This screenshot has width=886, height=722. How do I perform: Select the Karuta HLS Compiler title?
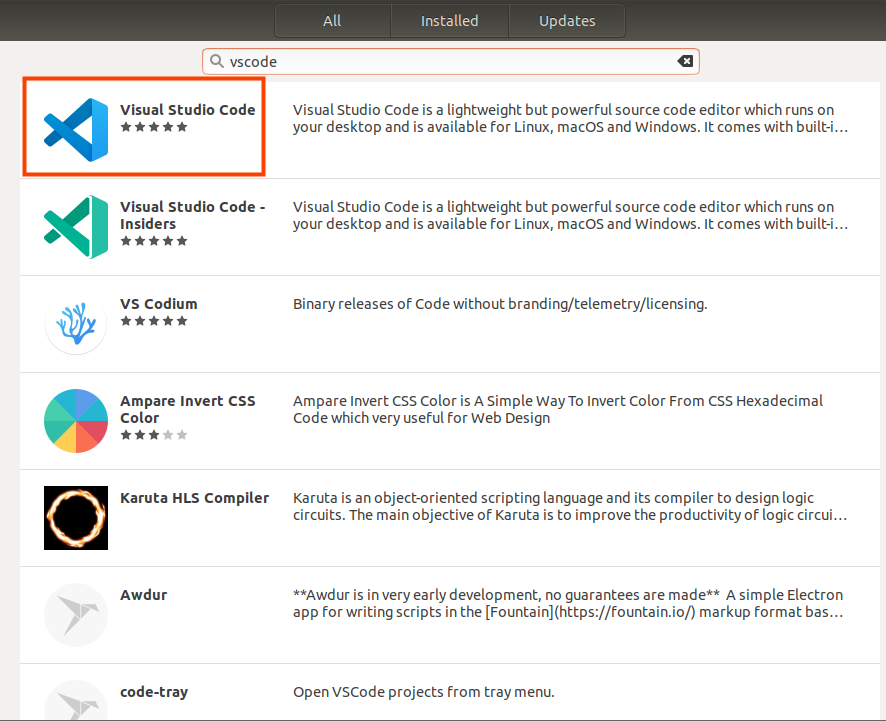(194, 498)
